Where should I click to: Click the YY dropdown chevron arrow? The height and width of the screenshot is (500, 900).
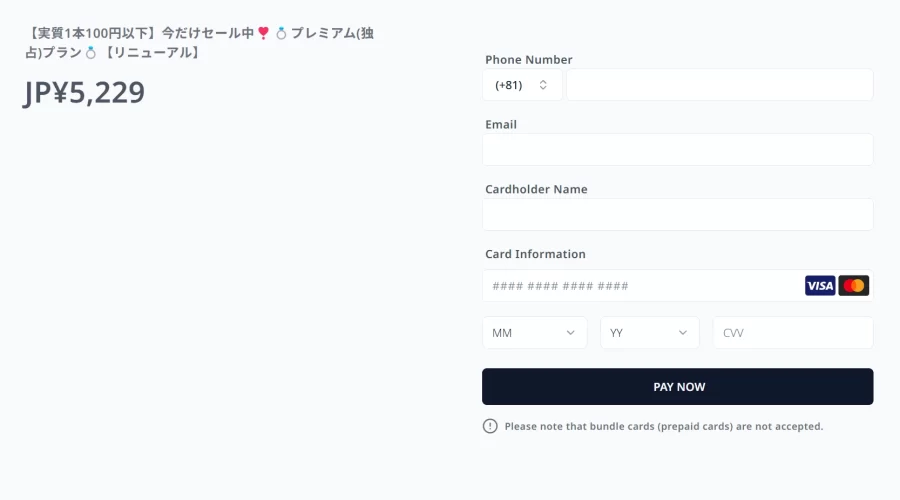(682, 333)
